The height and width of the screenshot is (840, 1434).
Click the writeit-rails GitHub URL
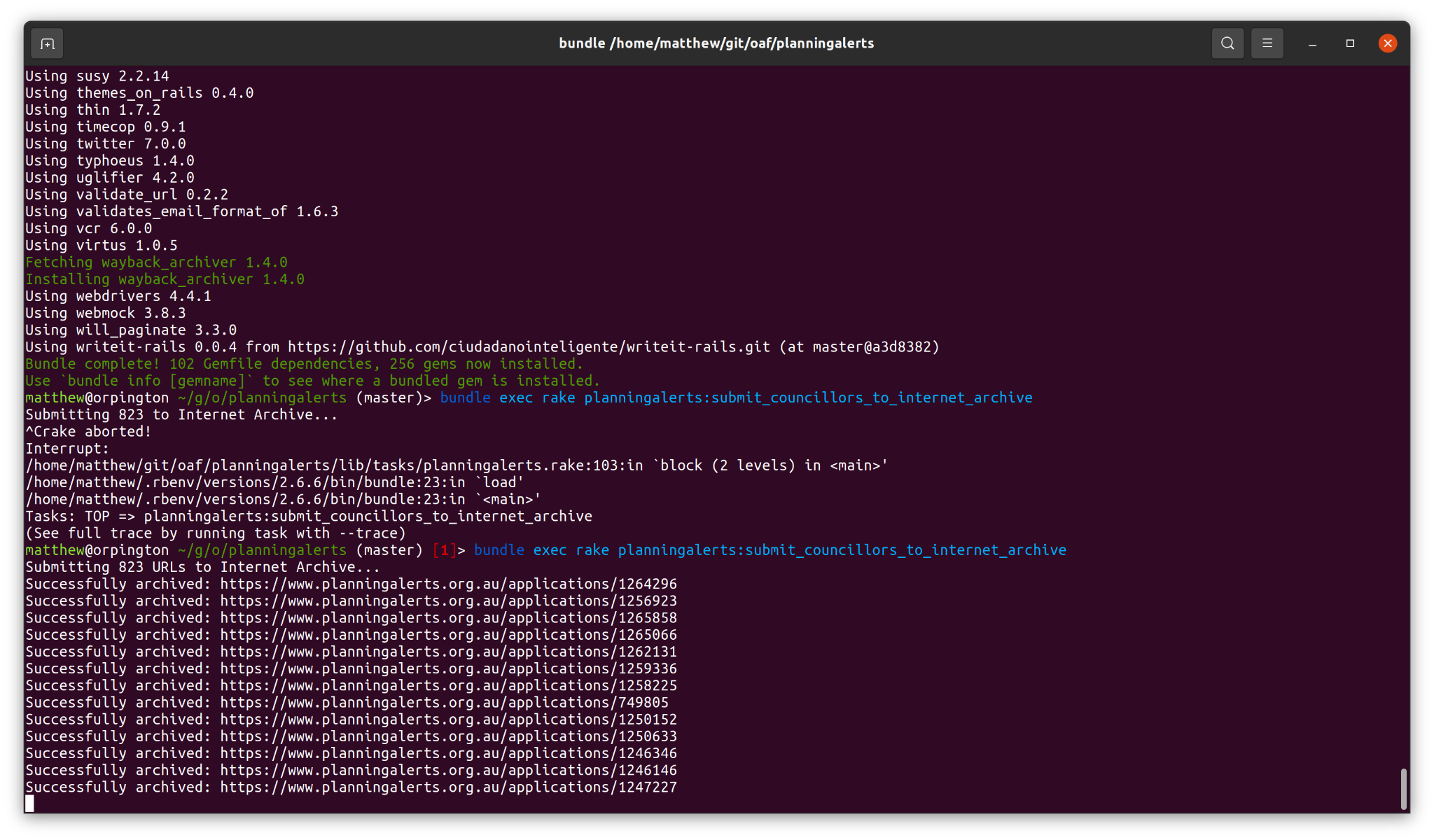529,347
